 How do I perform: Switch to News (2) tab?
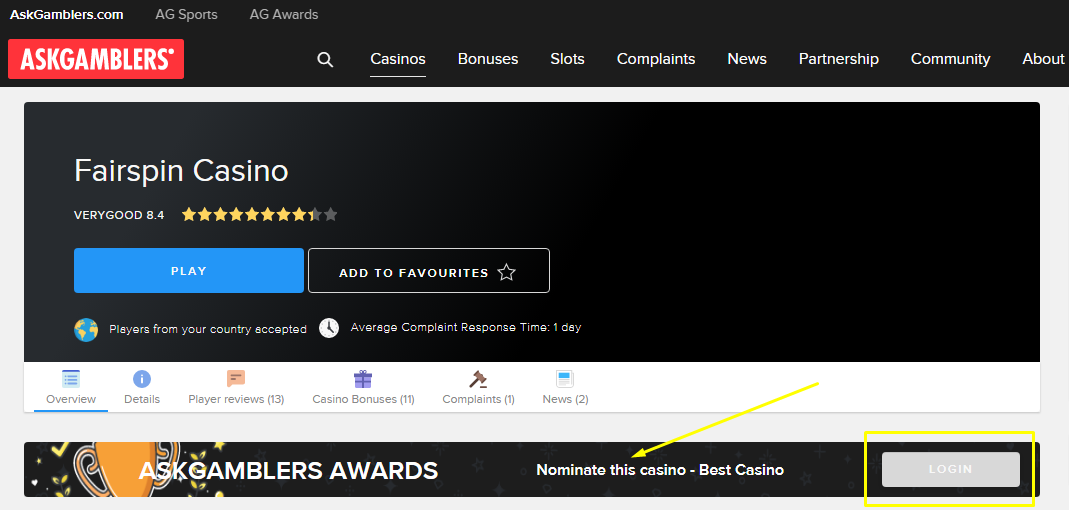pyautogui.click(x=565, y=387)
